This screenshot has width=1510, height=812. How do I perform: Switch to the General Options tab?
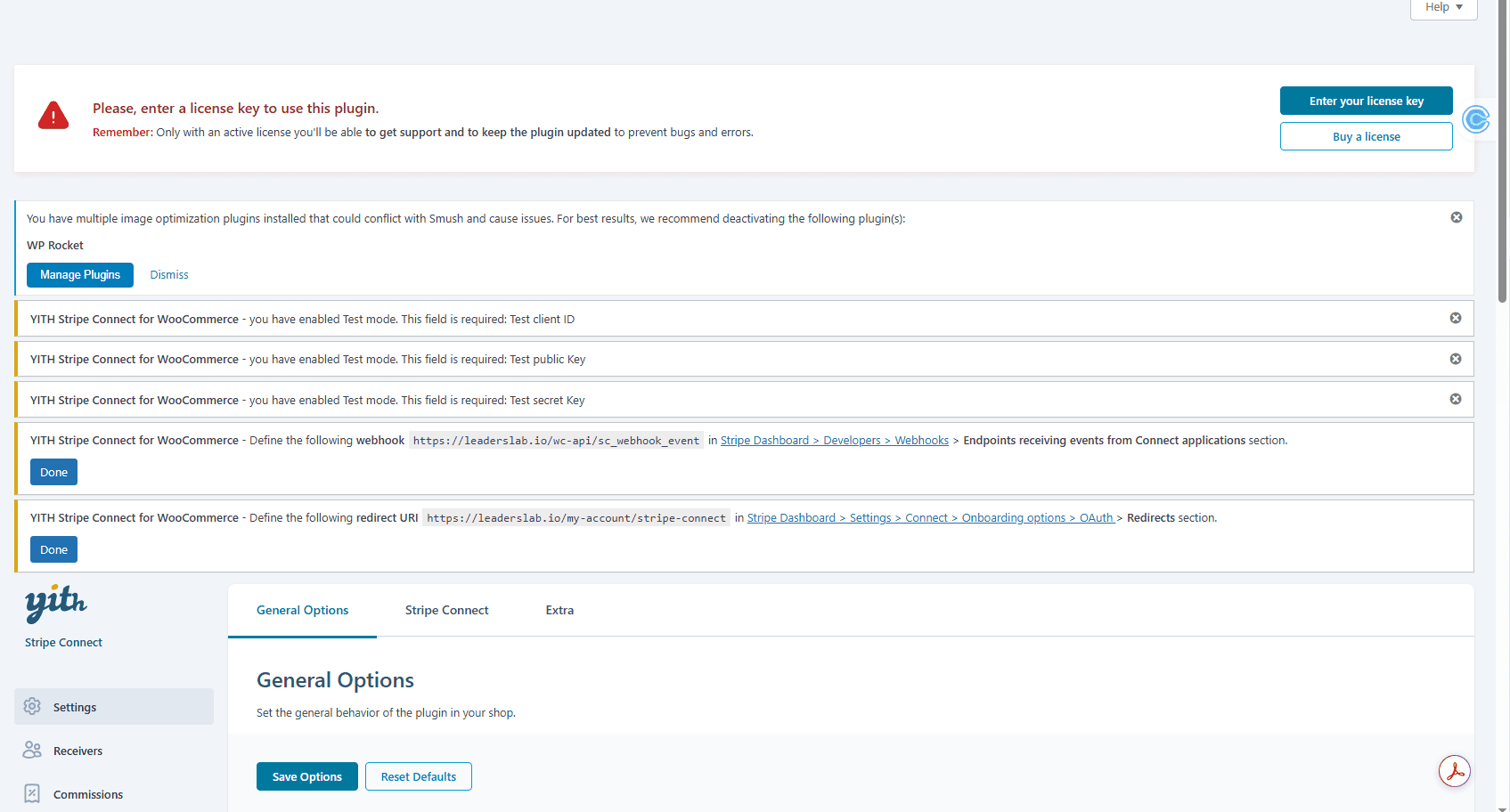[x=302, y=611]
